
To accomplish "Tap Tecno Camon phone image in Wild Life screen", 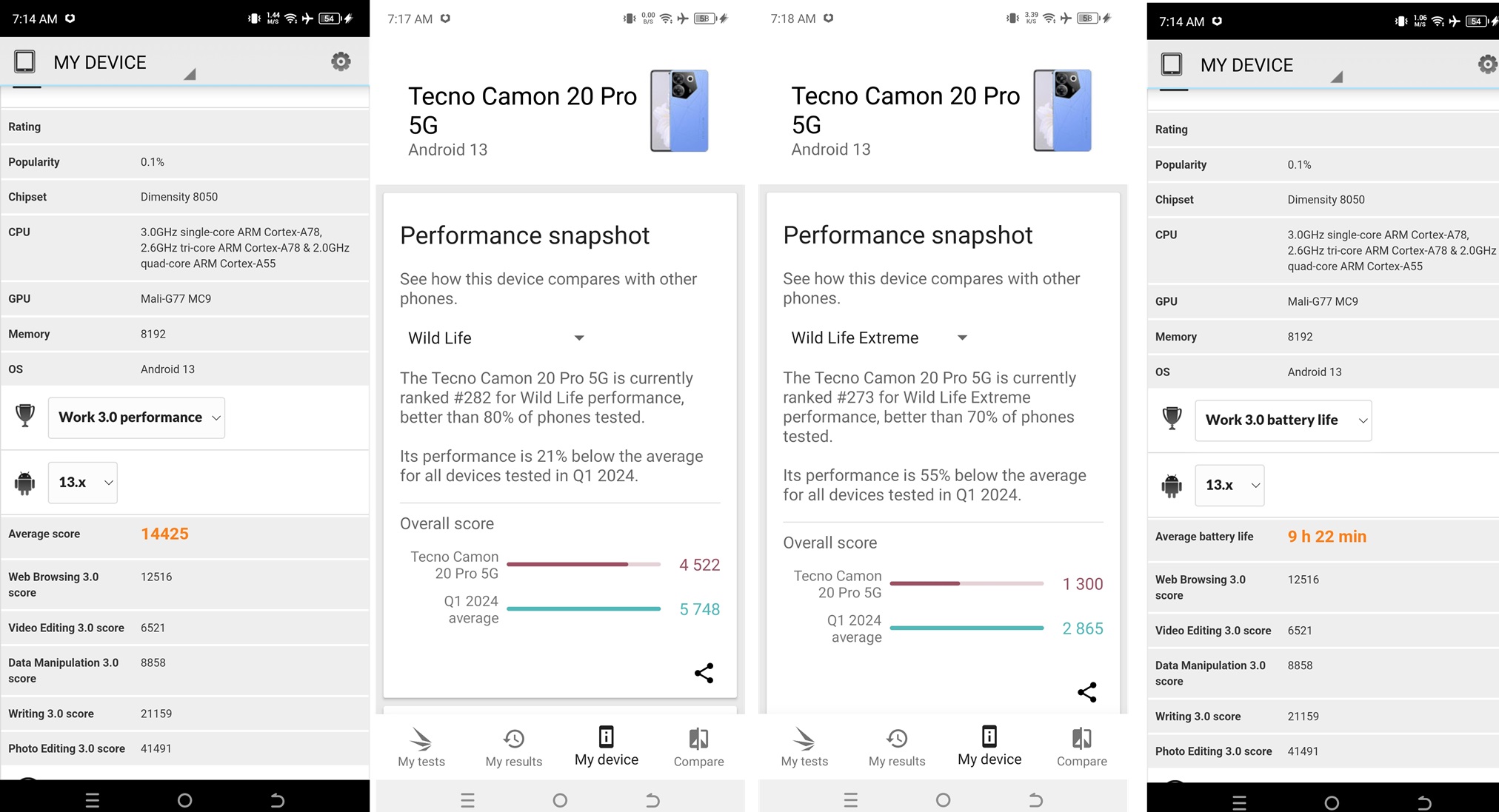I will click(679, 111).
